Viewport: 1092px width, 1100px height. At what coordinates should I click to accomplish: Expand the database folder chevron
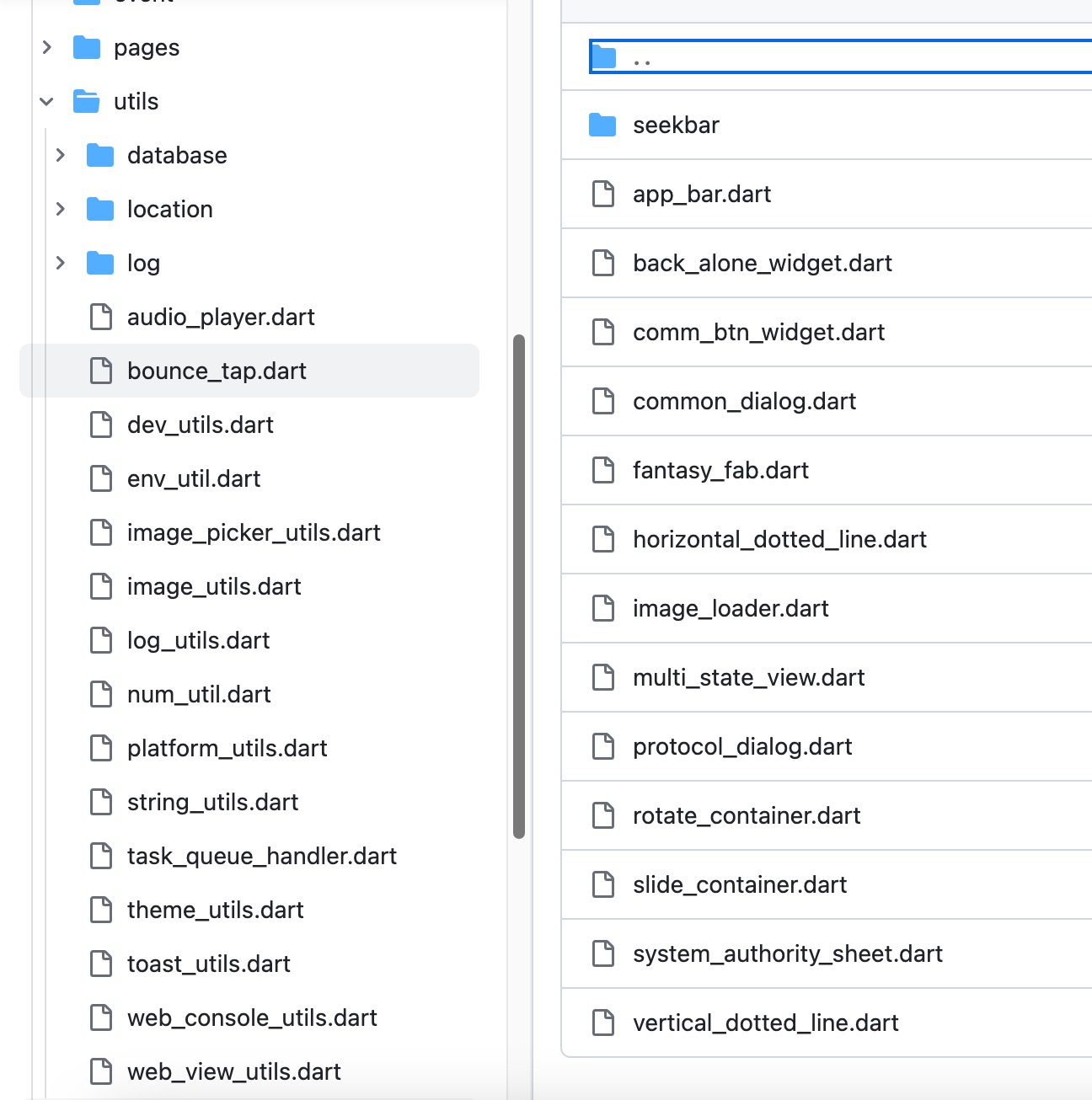pyautogui.click(x=61, y=156)
